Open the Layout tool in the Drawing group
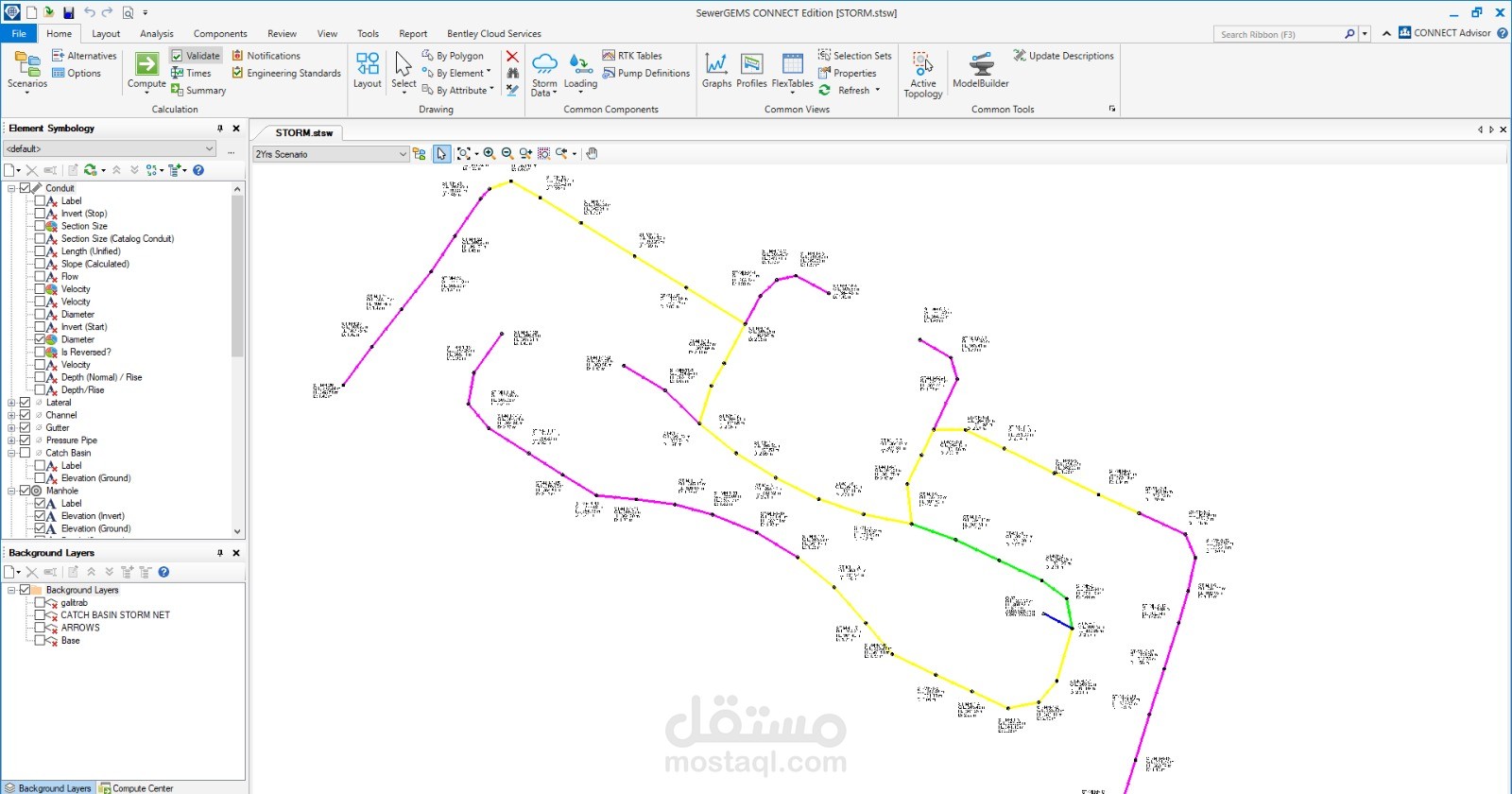The height and width of the screenshot is (794, 1512). [x=368, y=70]
